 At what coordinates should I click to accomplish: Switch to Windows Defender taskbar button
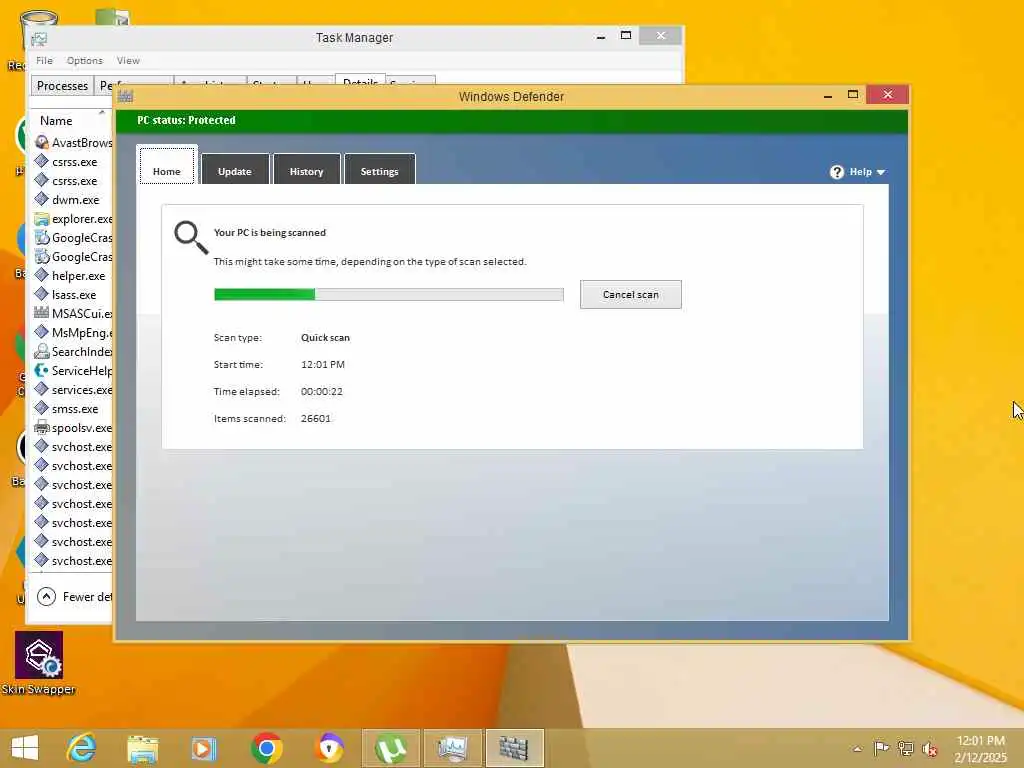(515, 748)
